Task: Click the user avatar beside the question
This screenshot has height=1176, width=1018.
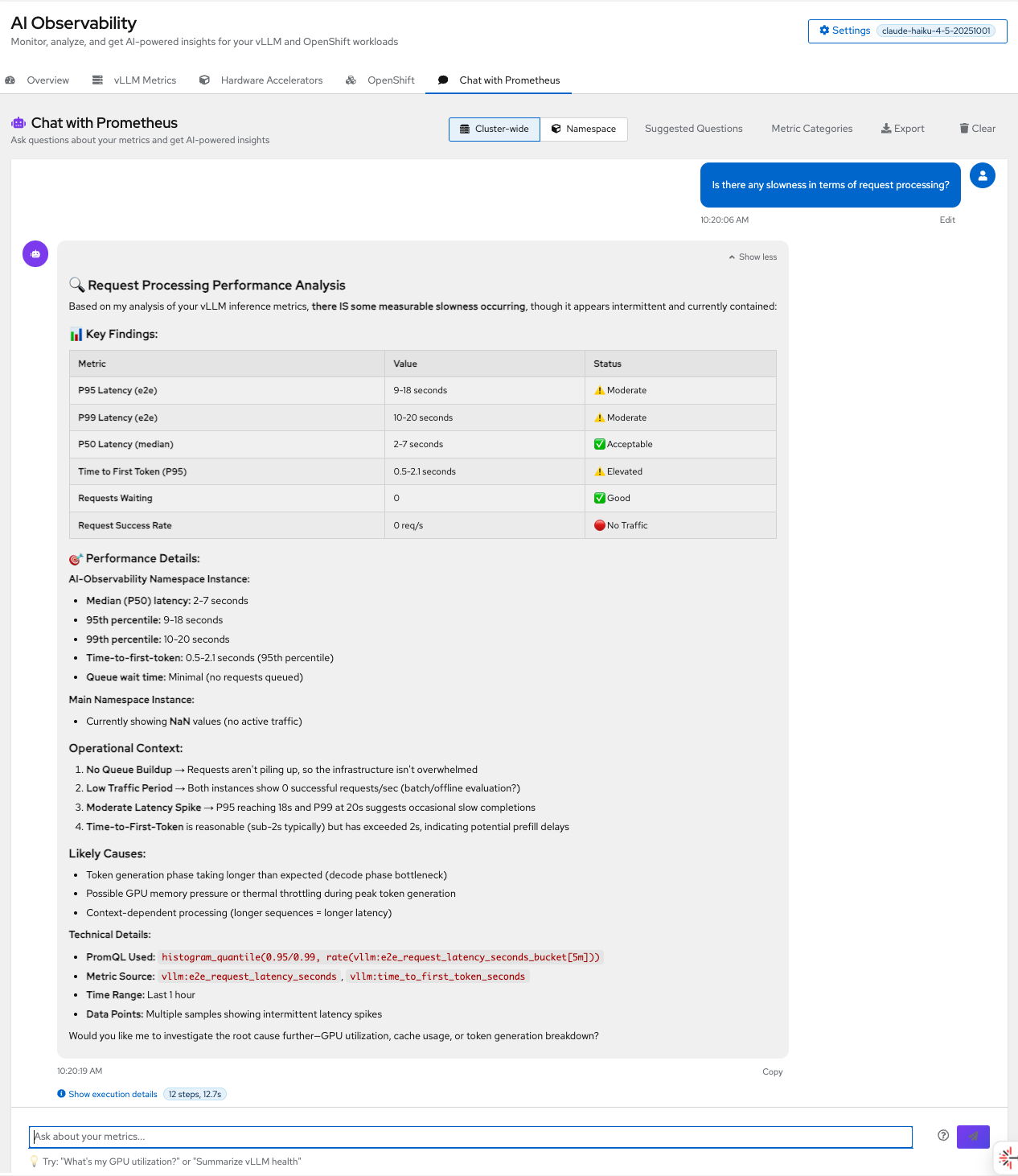Action: pos(982,175)
